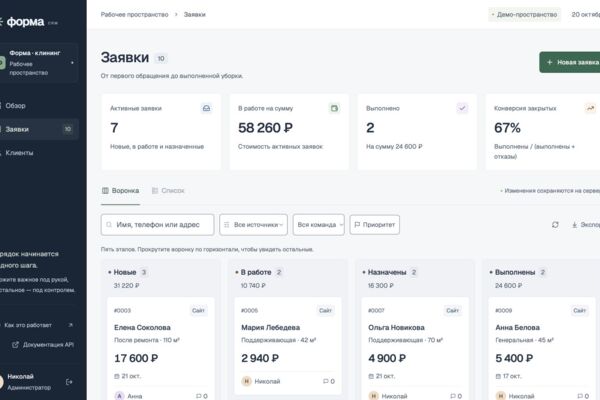This screenshot has width=600, height=400.
Task: Click Рабочее пространство breadcrumb
Action: [134, 15]
